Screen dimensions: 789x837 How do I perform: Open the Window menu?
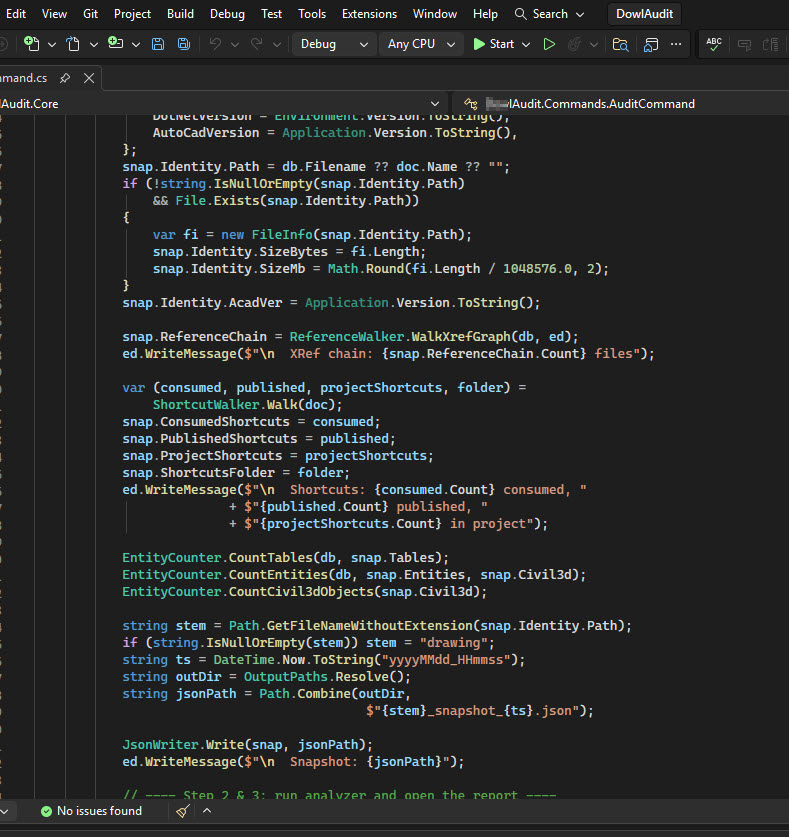pos(435,14)
